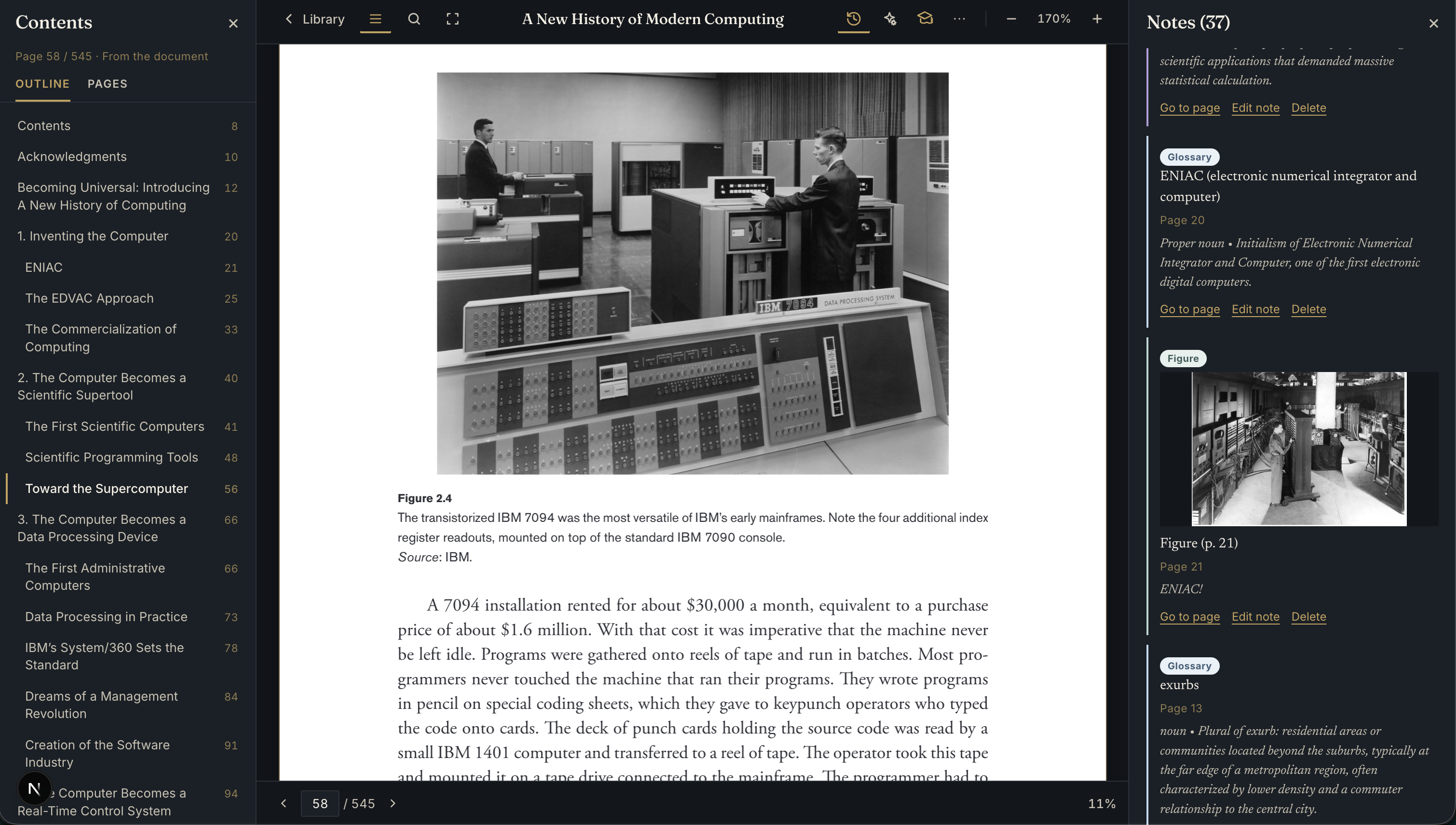Viewport: 1456px width, 825px height.
Task: Open Data Processing in Practice section
Action: point(127,616)
